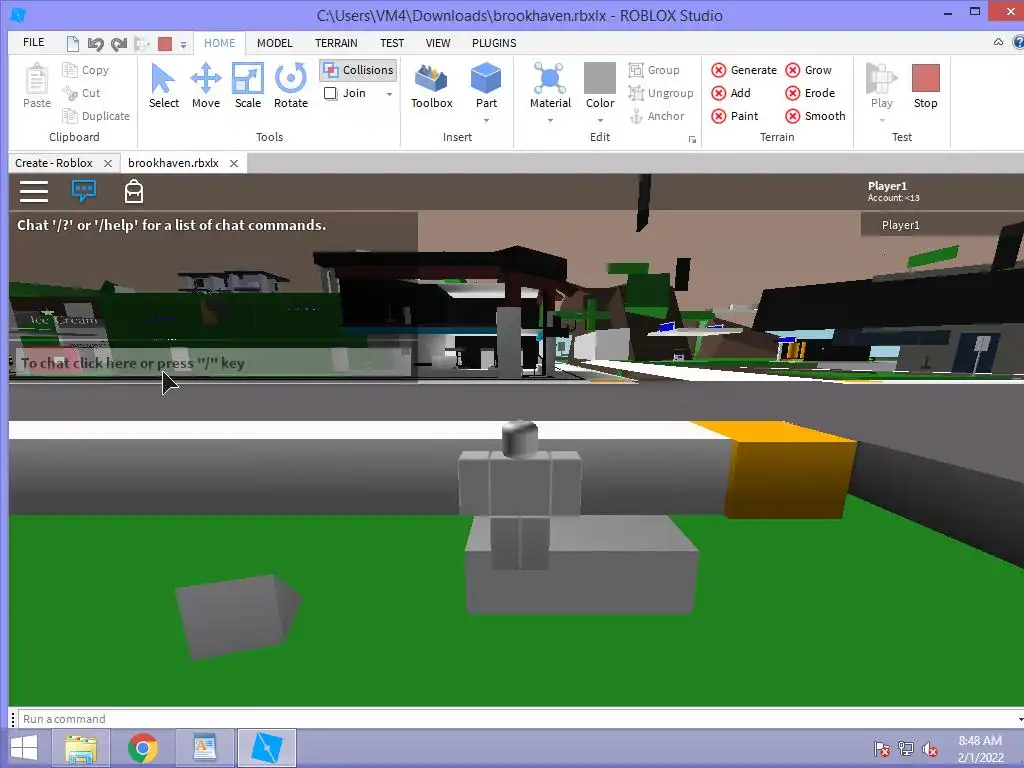Toggle the in-game chat bubble icon
This screenshot has height=768, width=1024.
click(x=84, y=191)
